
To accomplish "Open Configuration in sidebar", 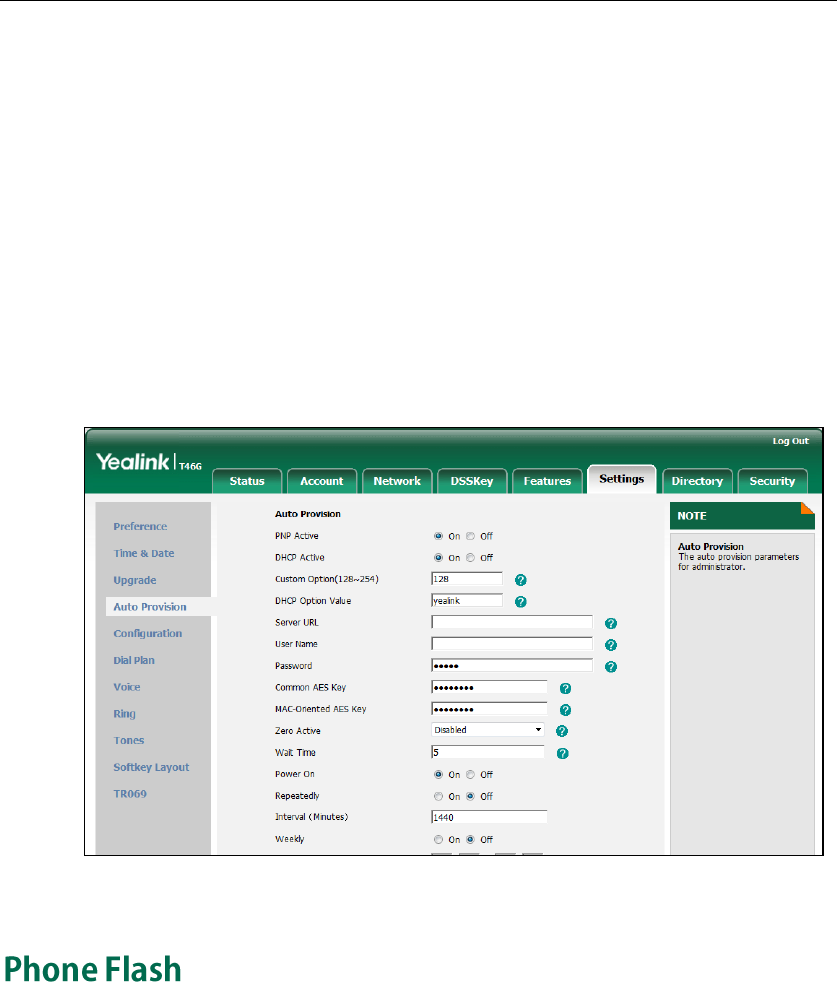I will point(148,633).
